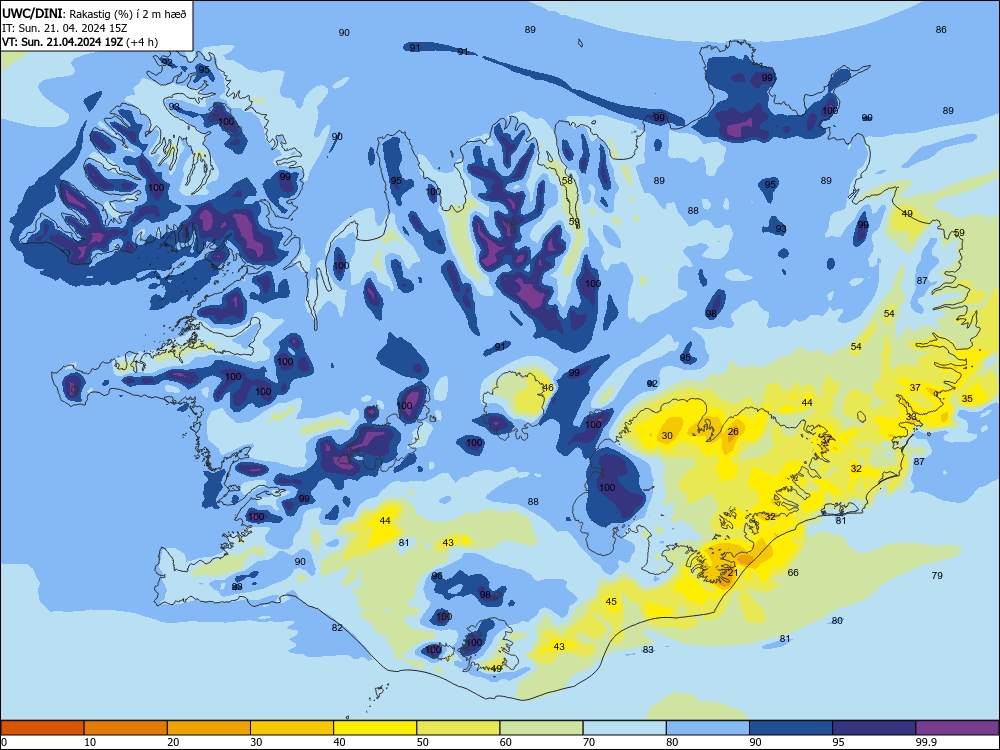Click the "50" legend scale label
The height and width of the screenshot is (750, 1000).
coord(422,742)
